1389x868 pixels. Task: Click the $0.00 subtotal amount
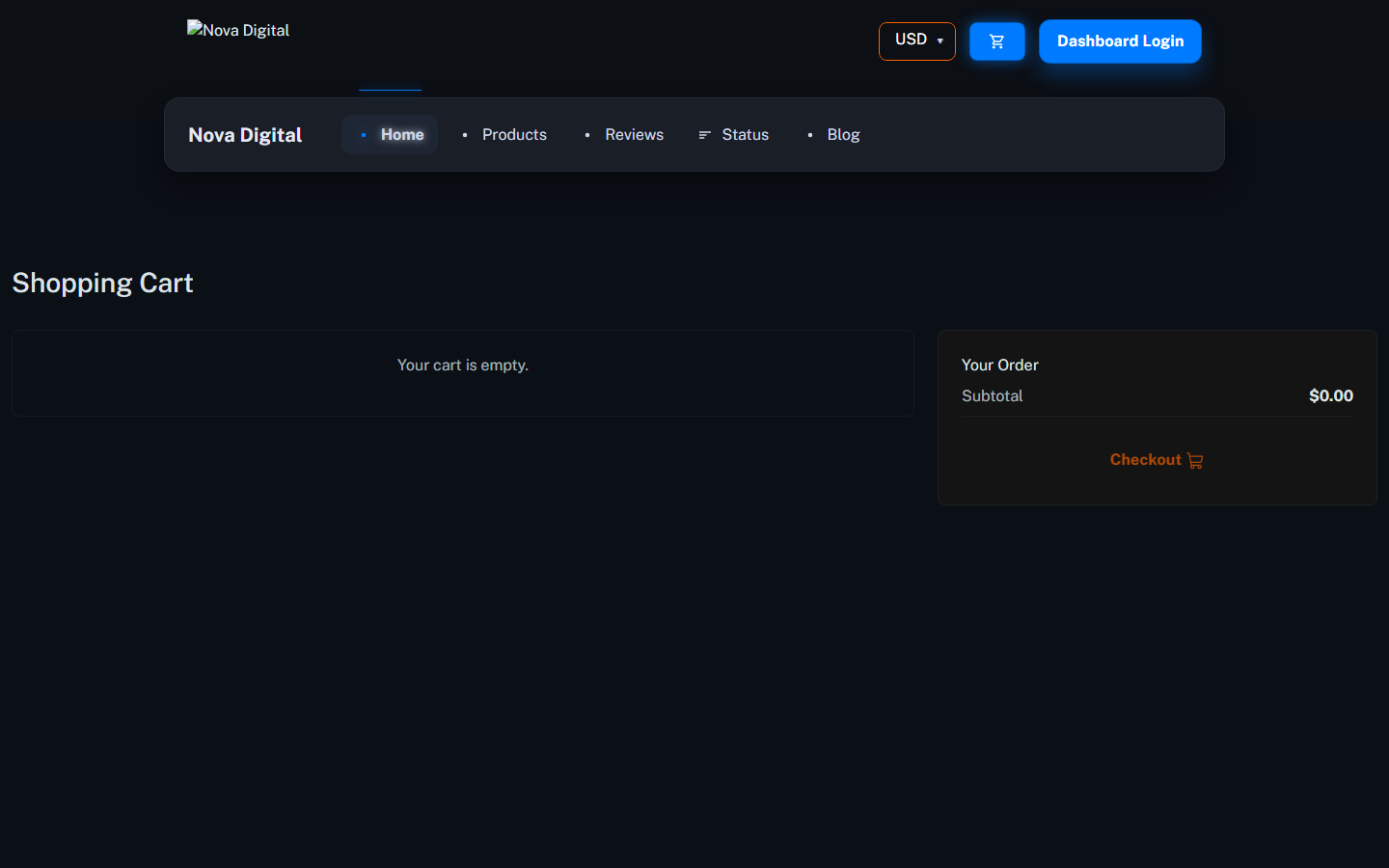click(1331, 395)
